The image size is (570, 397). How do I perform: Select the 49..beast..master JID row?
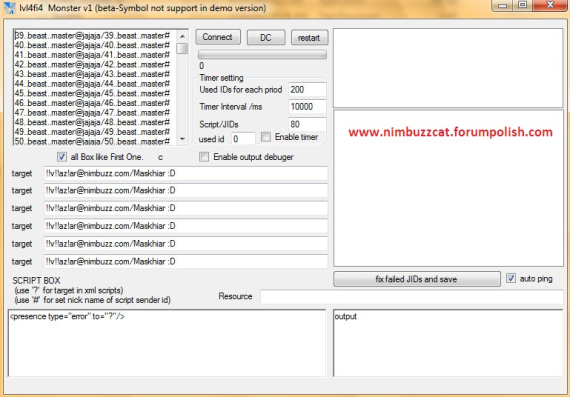click(x=92, y=132)
